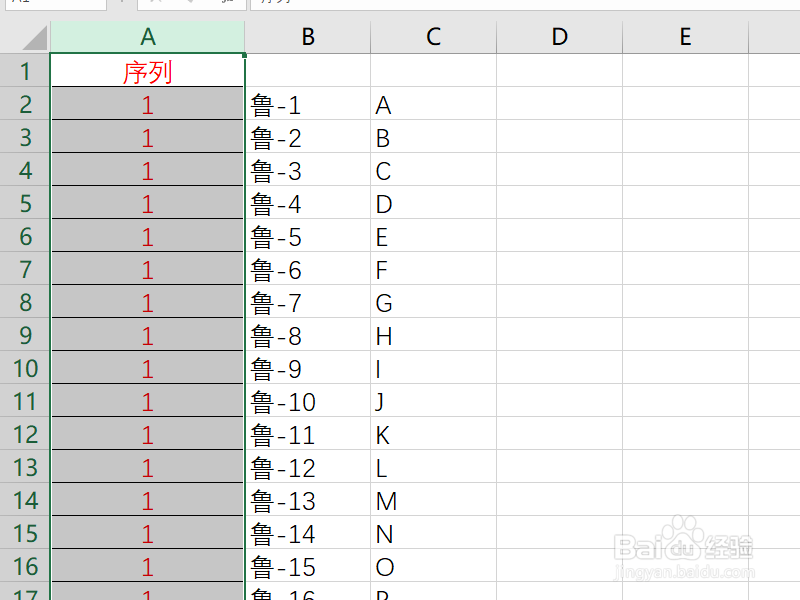This screenshot has width=800, height=600.
Task: Select row 2 header
Action: click(25, 104)
